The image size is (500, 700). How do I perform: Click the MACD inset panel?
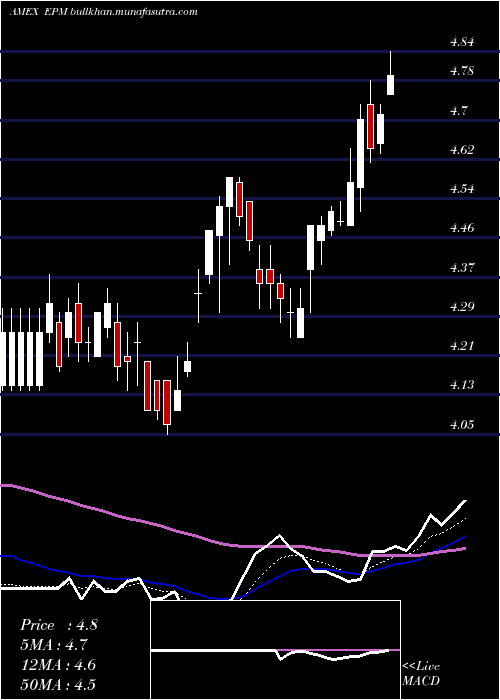[x=275, y=650]
